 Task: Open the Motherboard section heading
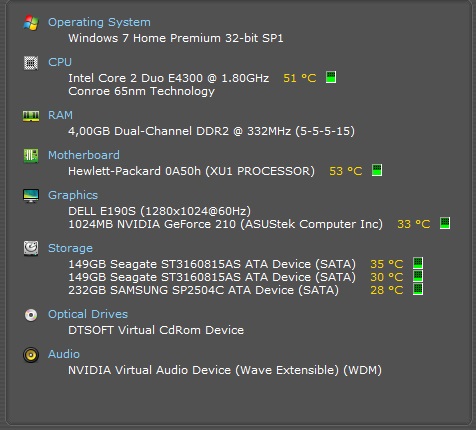tap(84, 155)
